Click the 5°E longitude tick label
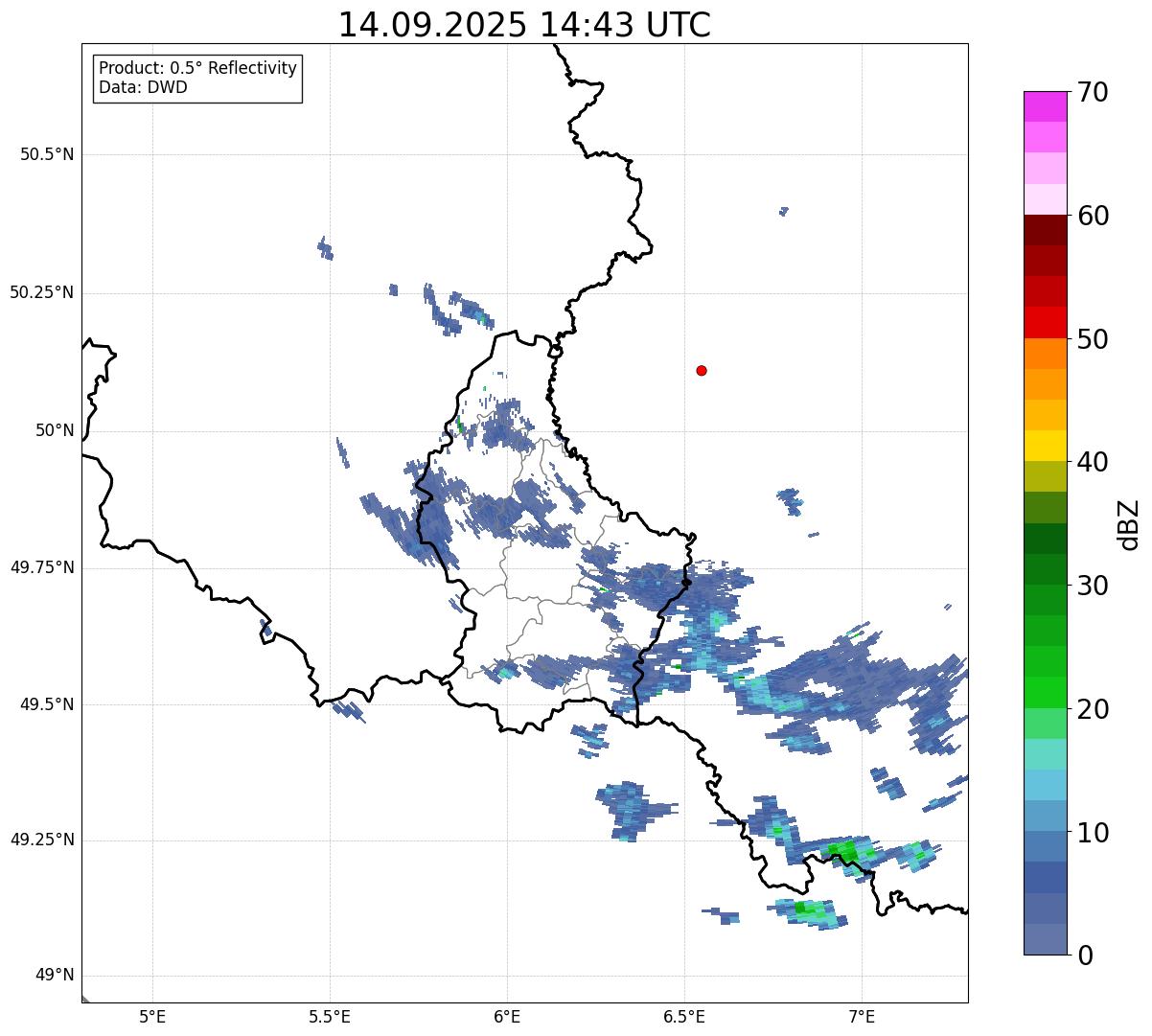 coord(152,1016)
